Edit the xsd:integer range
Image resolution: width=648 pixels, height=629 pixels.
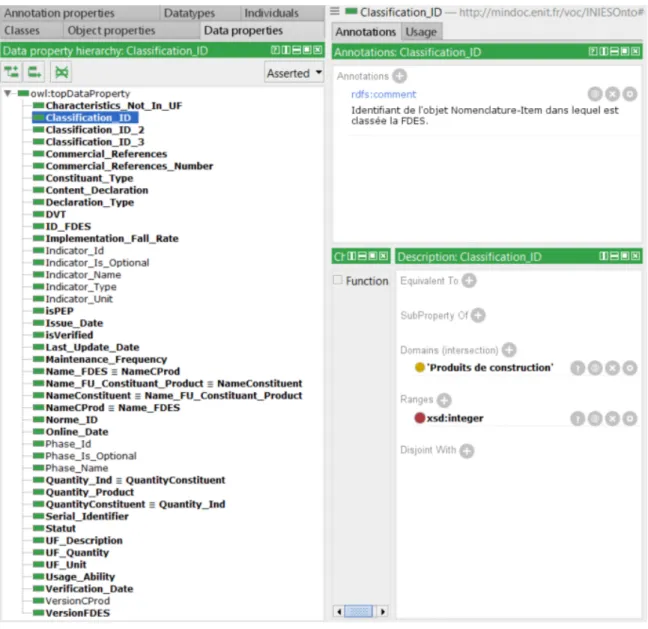(630, 419)
